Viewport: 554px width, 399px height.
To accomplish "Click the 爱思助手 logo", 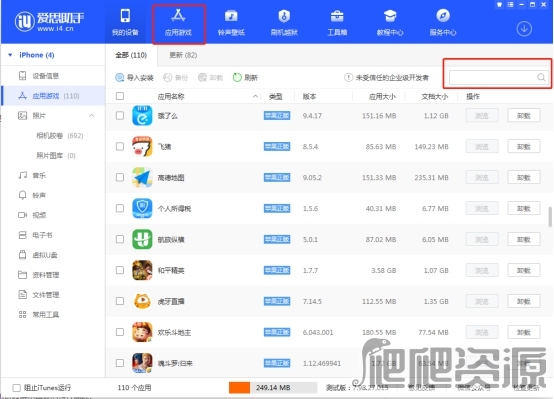I will 49,21.
